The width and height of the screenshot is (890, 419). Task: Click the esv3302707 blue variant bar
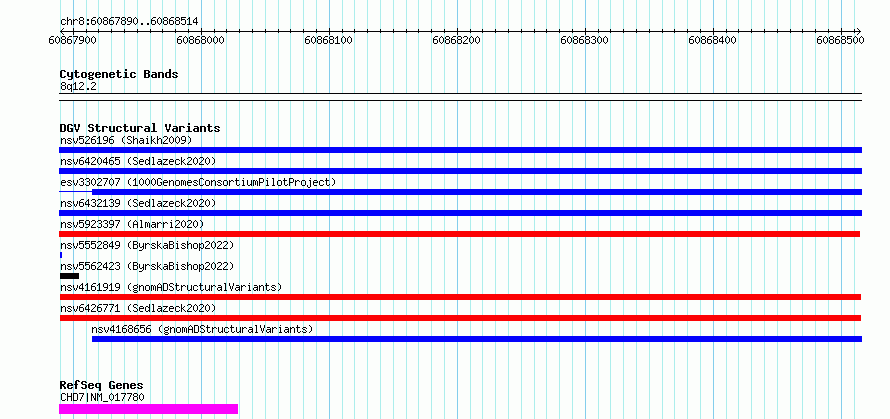click(x=477, y=192)
